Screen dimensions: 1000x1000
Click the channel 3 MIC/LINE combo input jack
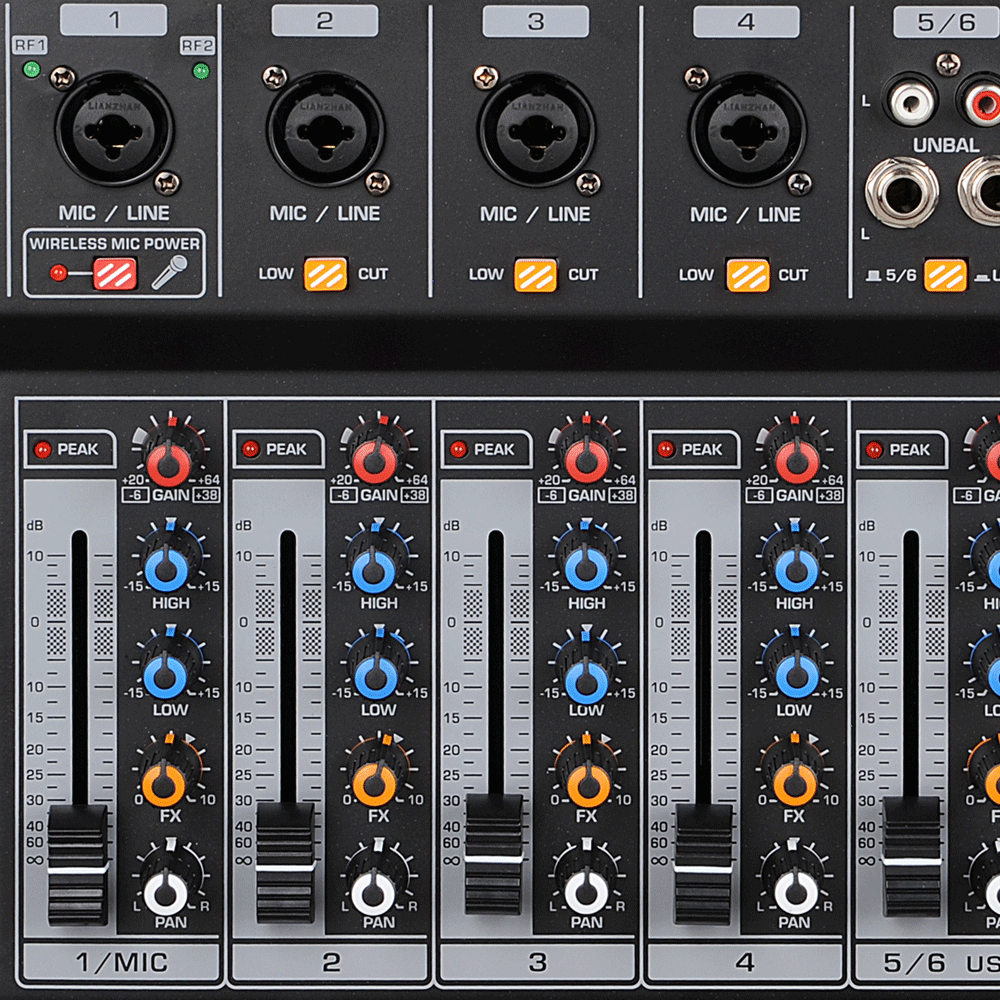click(536, 131)
